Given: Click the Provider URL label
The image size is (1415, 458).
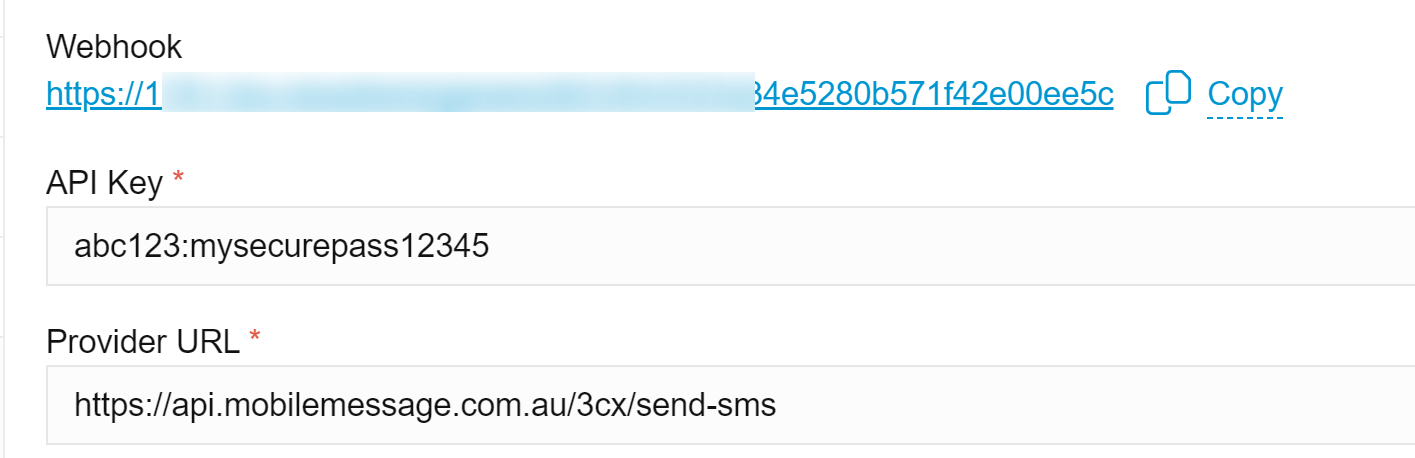Looking at the screenshot, I should point(142,342).
